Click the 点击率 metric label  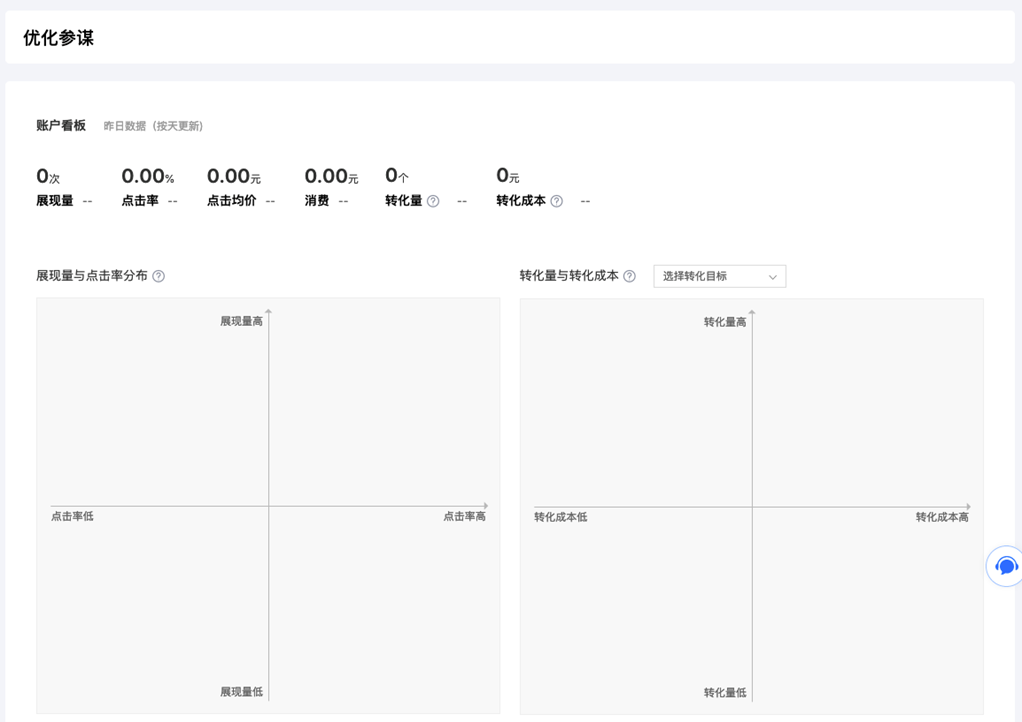pos(140,201)
